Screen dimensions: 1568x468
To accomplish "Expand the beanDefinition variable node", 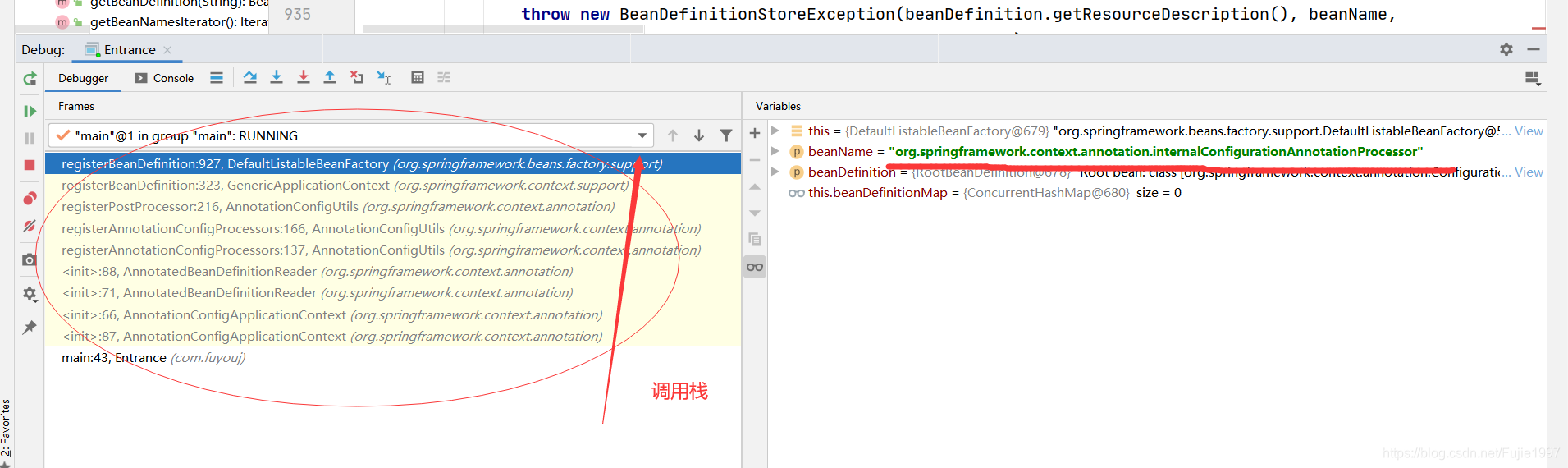I will 775,172.
